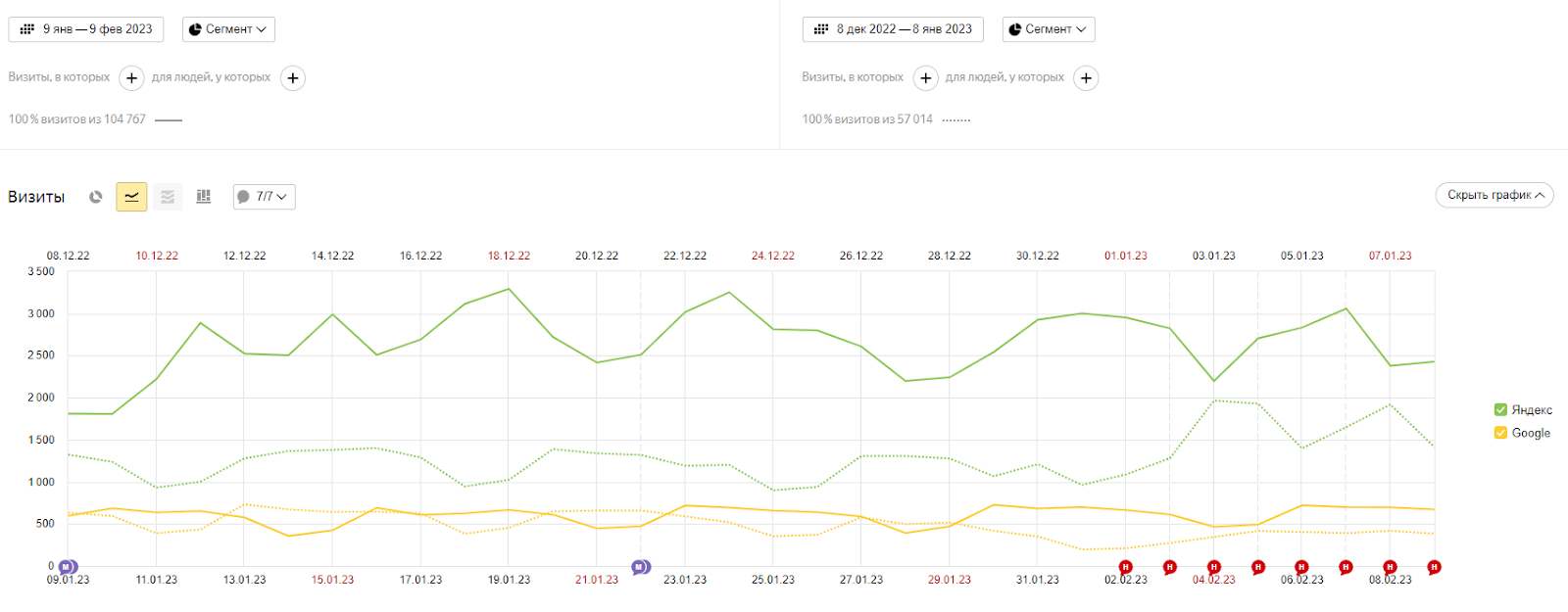This screenshot has height=612, width=1568.
Task: Switch to column bar chart view
Action: [204, 197]
